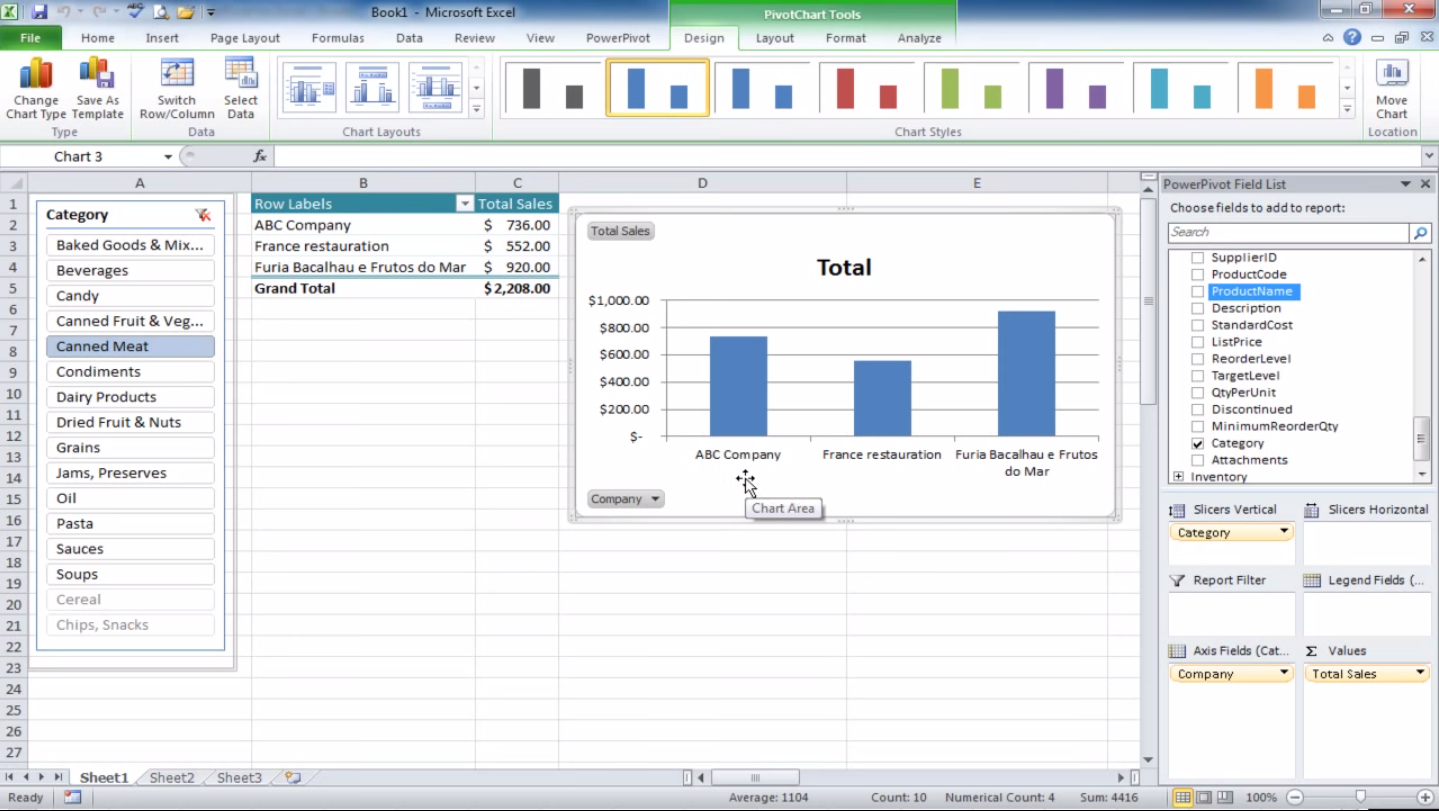The image size is (1439, 811).
Task: Select the second chart layout thumbnail
Action: (372, 88)
